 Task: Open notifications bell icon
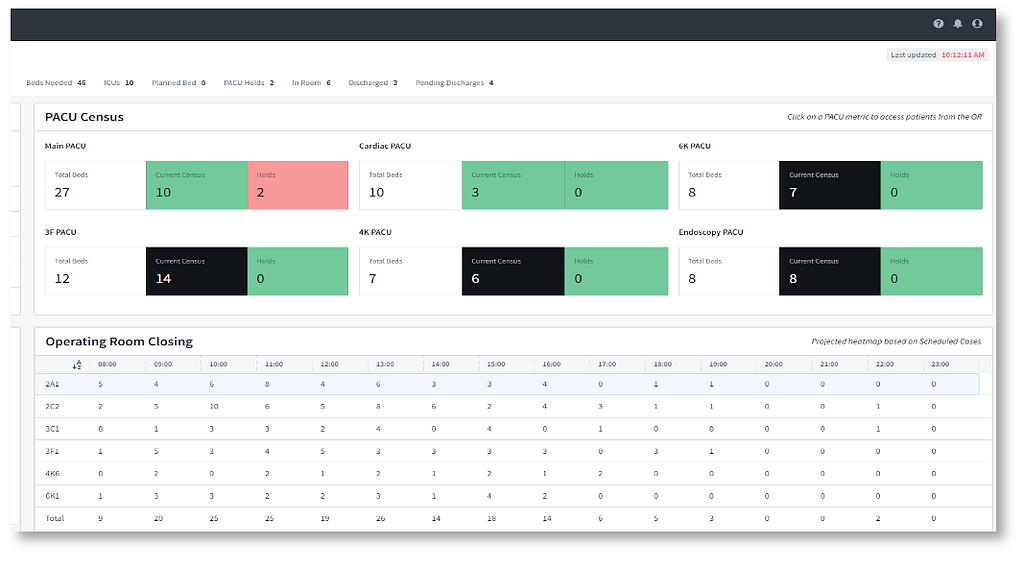957,24
